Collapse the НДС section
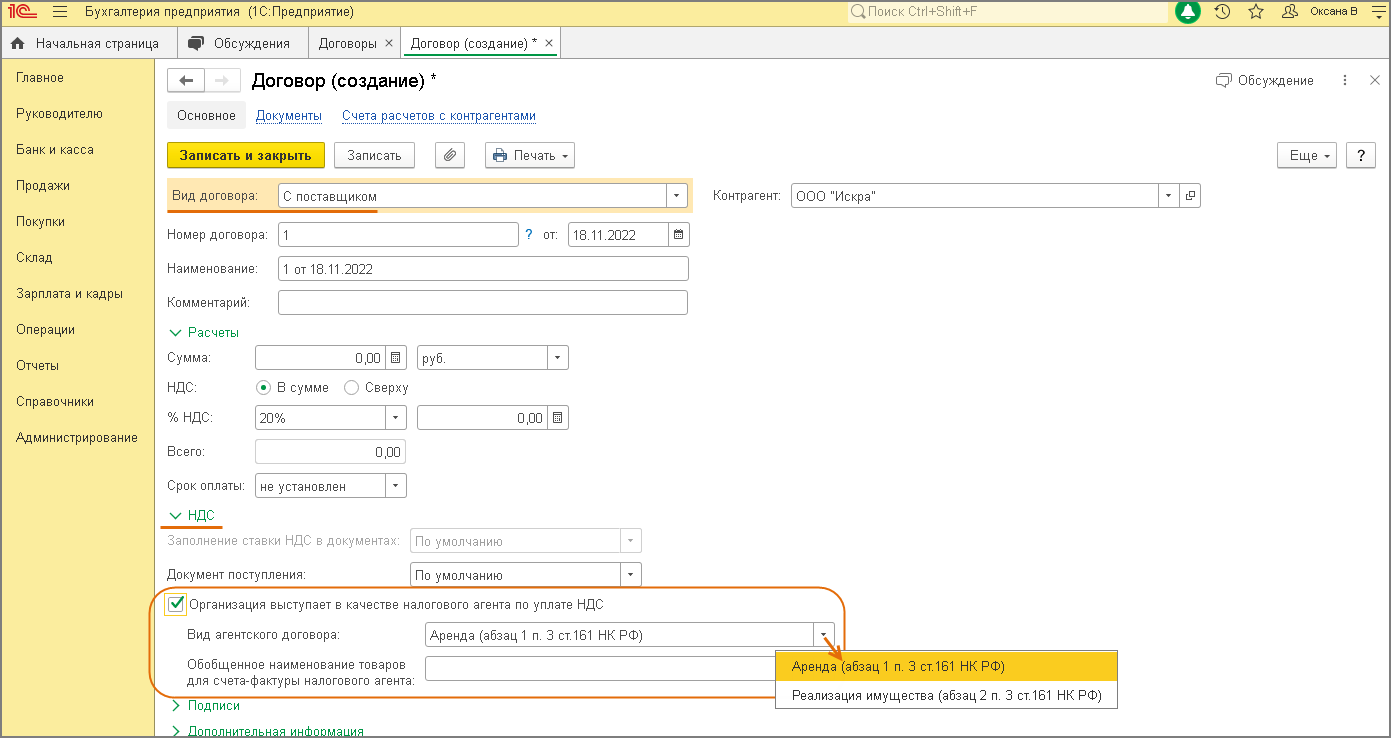 click(192, 515)
